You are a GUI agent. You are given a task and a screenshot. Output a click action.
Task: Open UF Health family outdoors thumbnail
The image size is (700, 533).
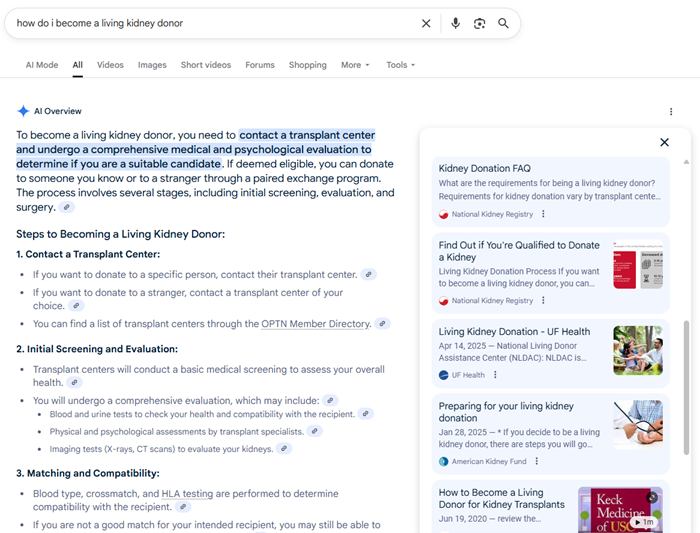[638, 350]
